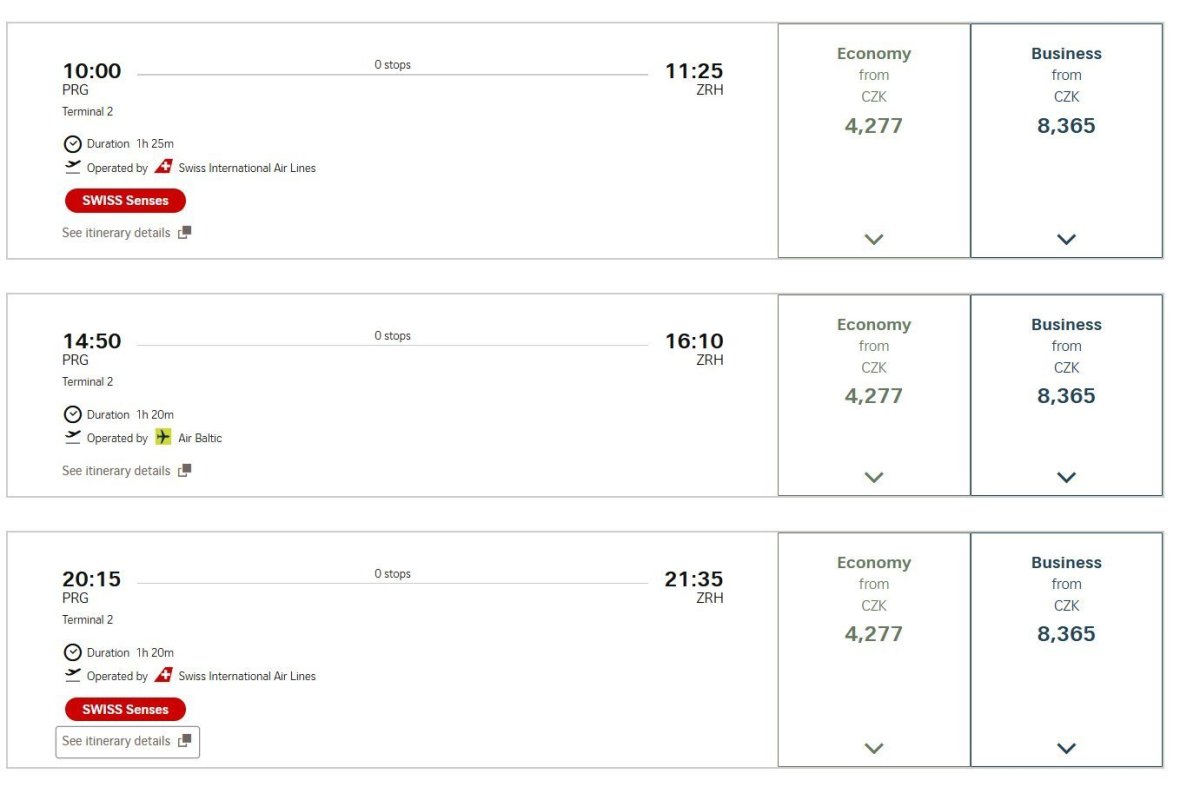Click plane takeoff icon on 14:50 flight
This screenshot has width=1200, height=787.
pyautogui.click(x=72, y=437)
